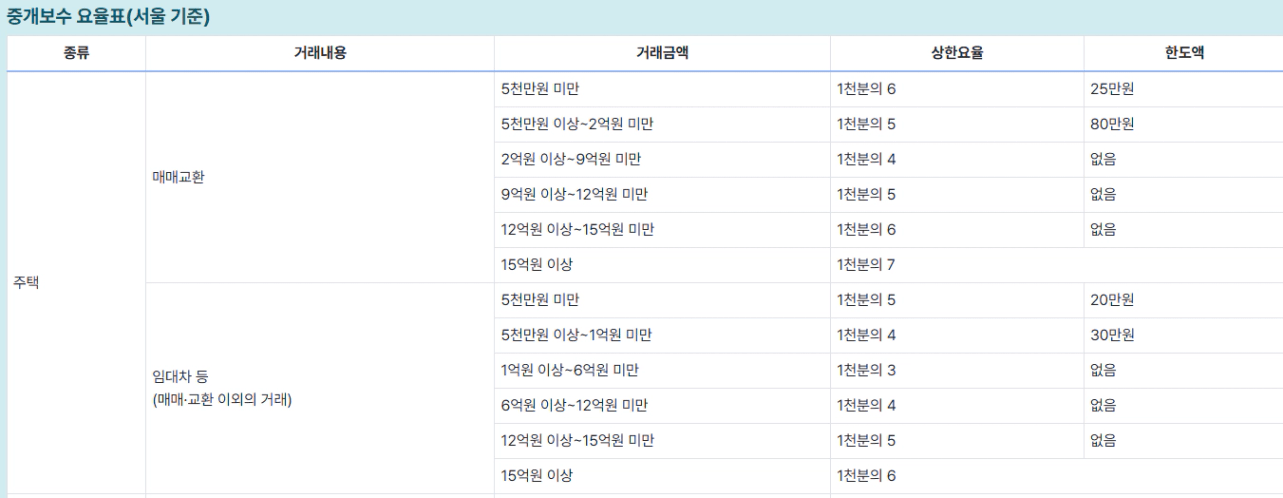Click the 거래금액 column header

(x=662, y=54)
